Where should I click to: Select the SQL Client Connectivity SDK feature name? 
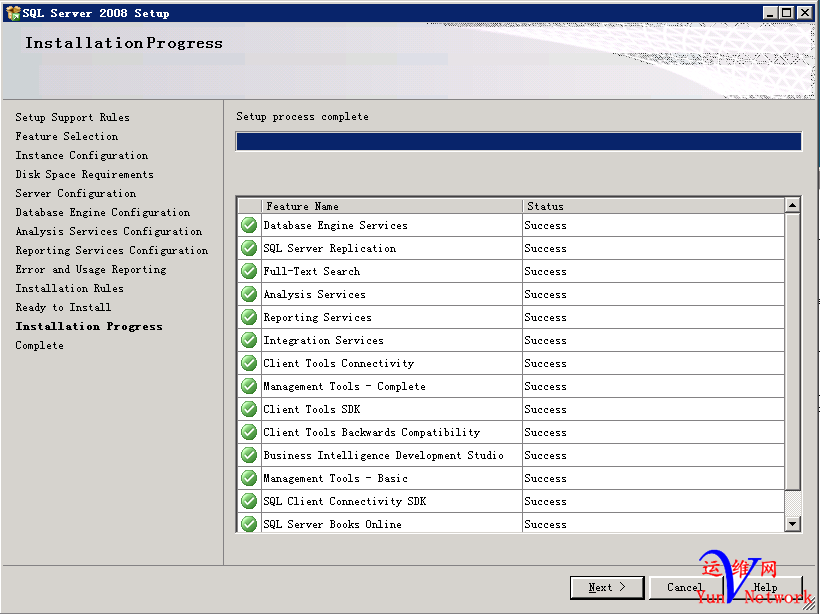(345, 501)
